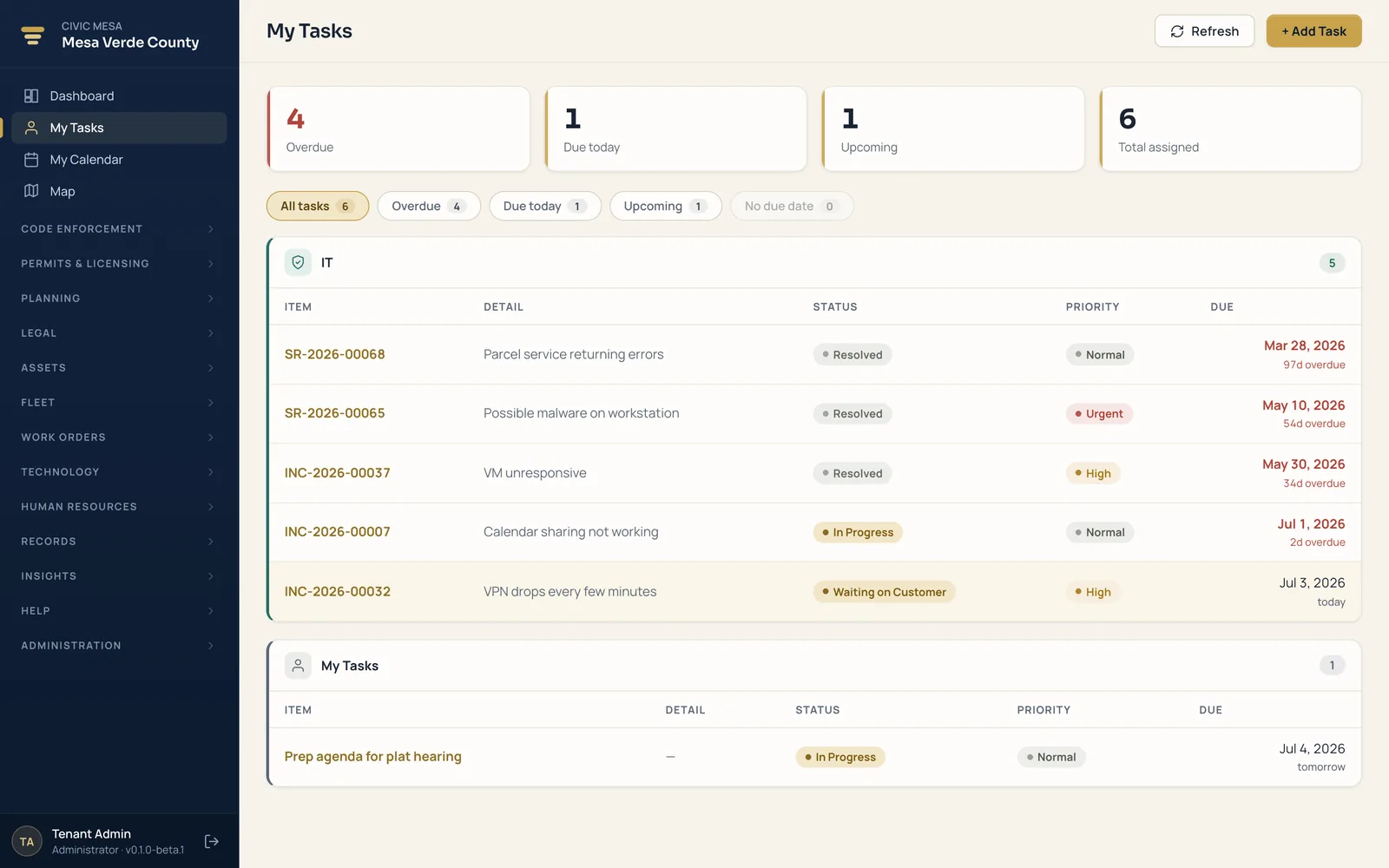Expand Administration section

point(119,646)
